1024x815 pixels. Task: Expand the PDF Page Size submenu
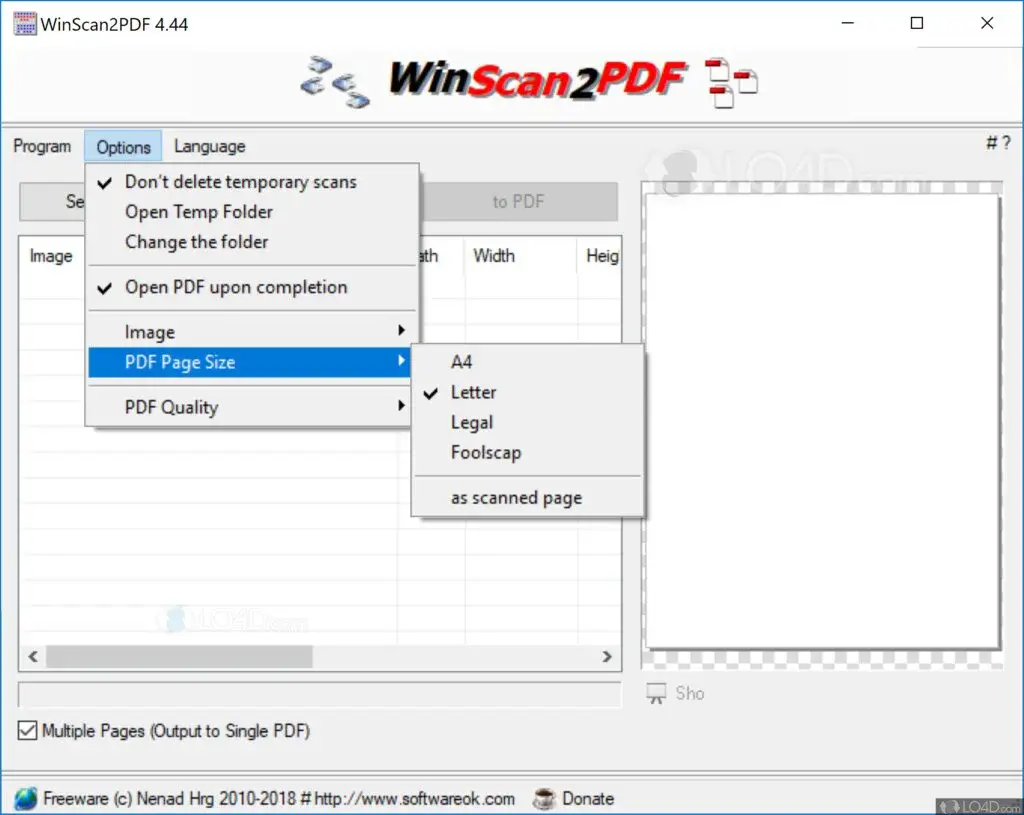click(251, 362)
